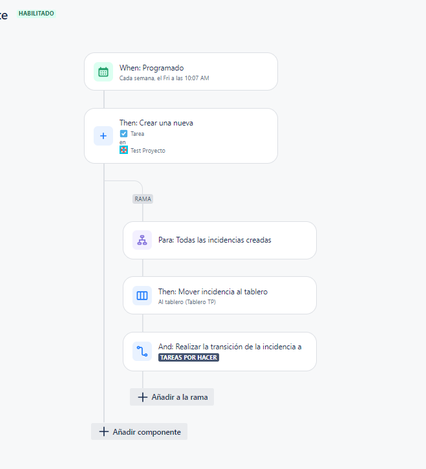
Task: Click the transition path icon
Action: point(142,351)
